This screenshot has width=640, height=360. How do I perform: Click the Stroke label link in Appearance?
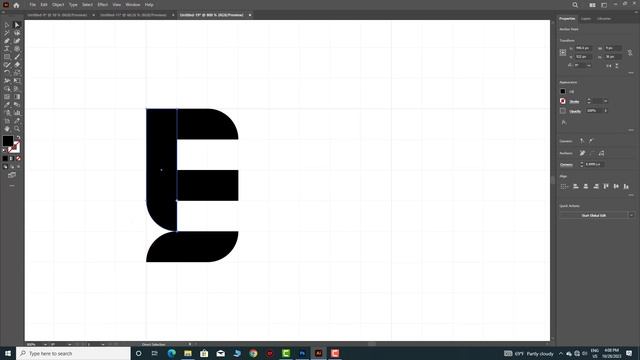574,101
